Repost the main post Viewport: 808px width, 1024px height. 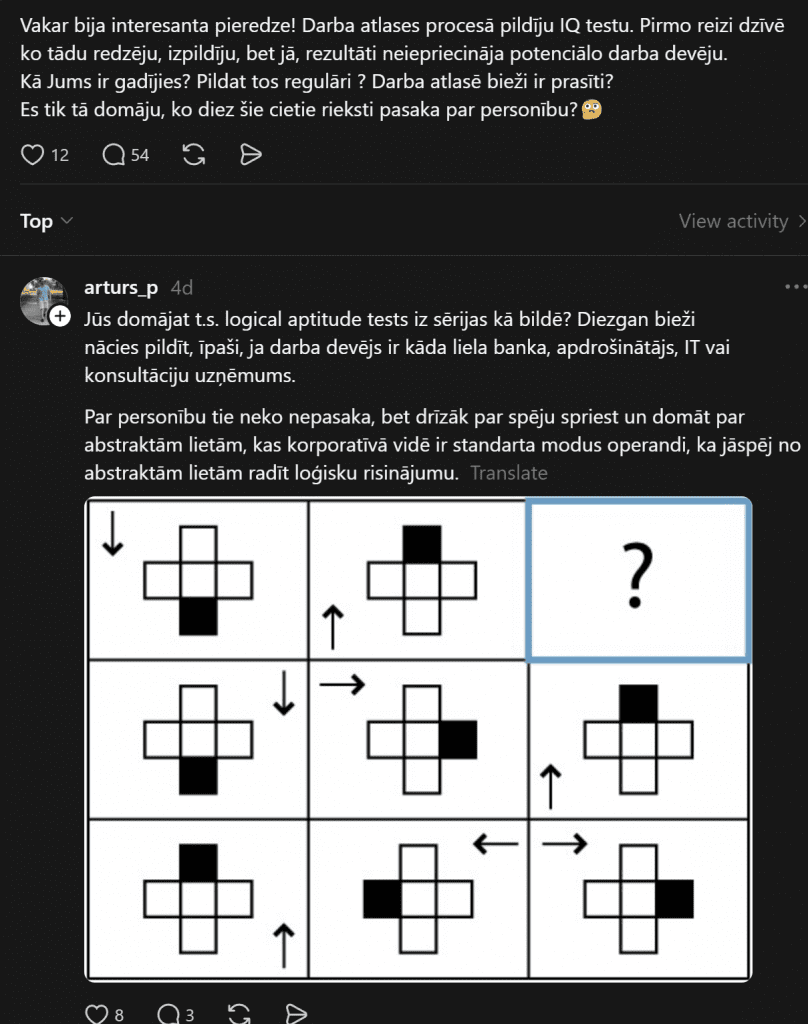[x=194, y=154]
